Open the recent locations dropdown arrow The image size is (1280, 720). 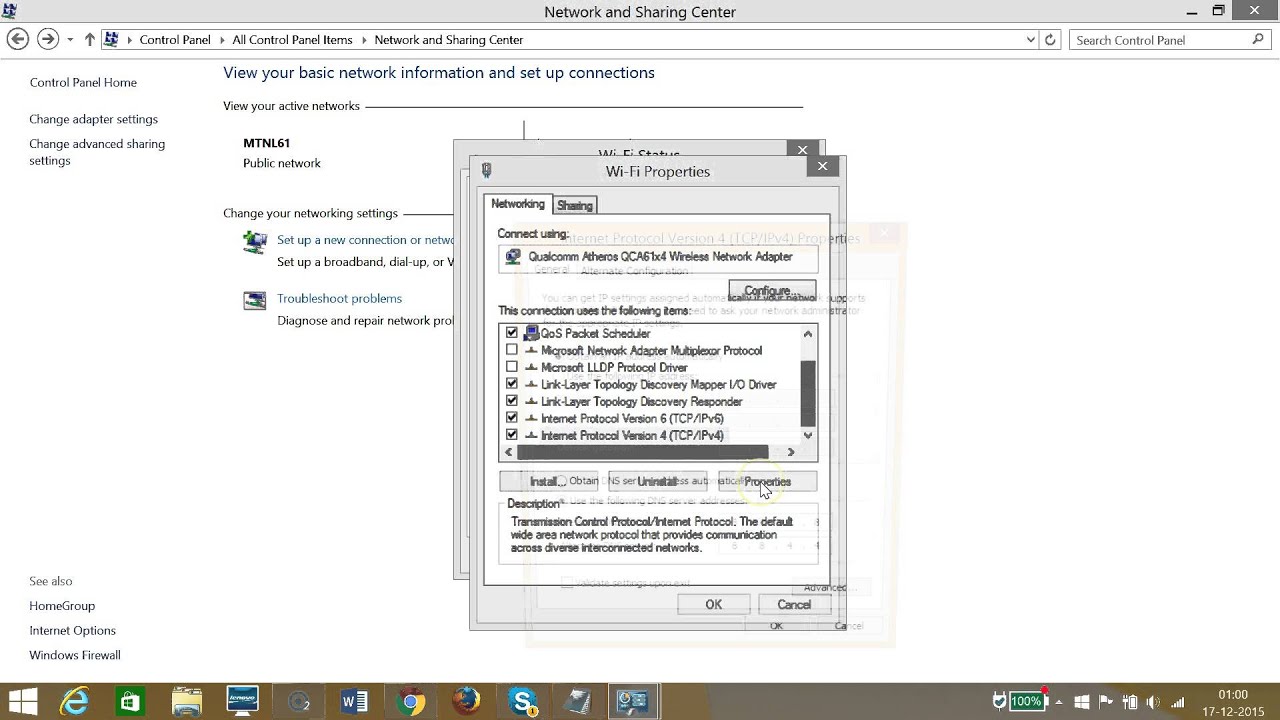(70, 40)
